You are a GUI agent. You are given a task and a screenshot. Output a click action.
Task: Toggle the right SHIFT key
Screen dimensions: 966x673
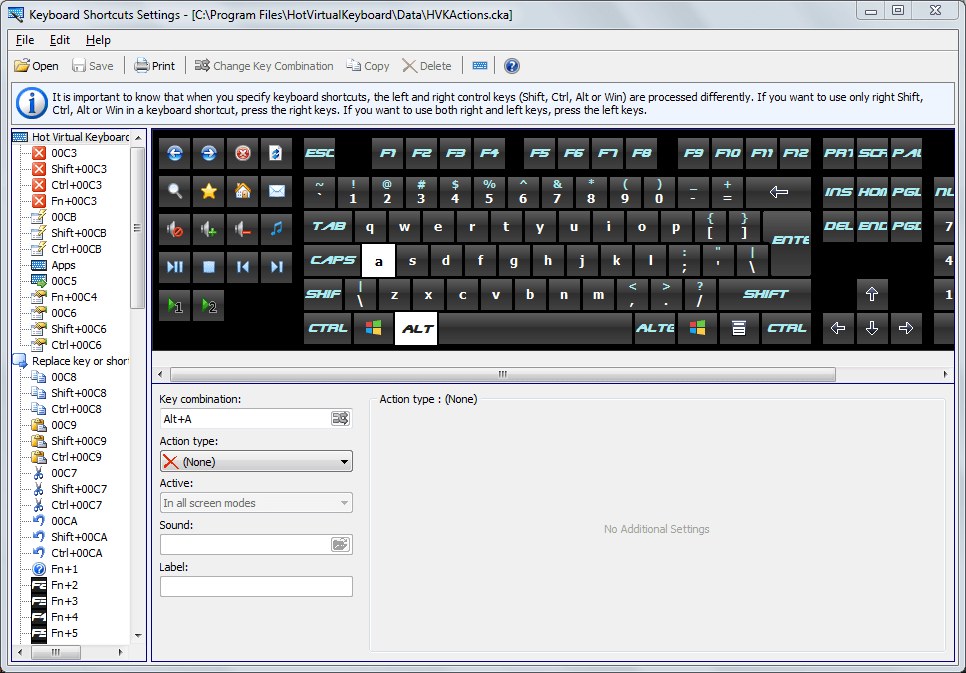[765, 295]
